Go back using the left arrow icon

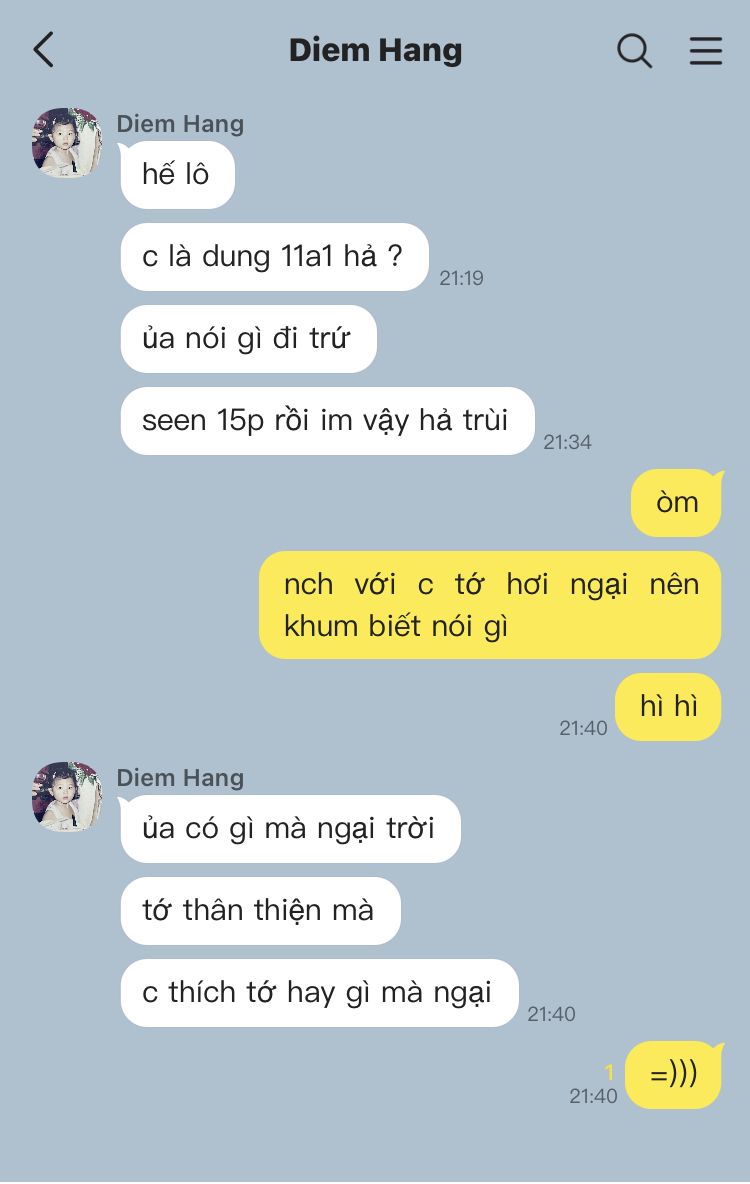tap(44, 50)
